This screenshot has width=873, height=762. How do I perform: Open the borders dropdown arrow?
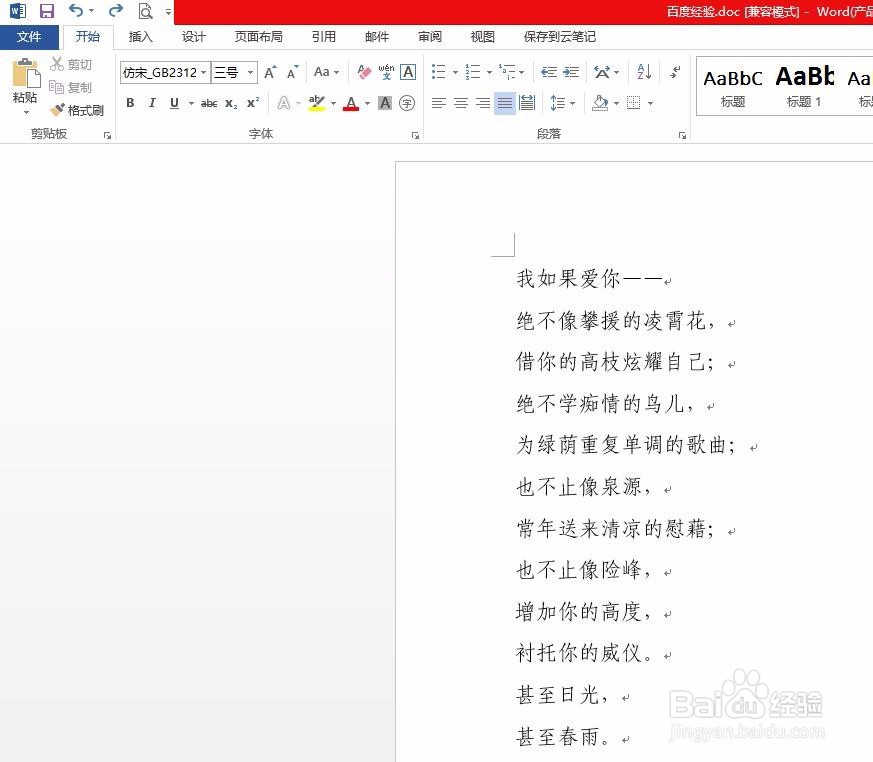pyautogui.click(x=650, y=104)
